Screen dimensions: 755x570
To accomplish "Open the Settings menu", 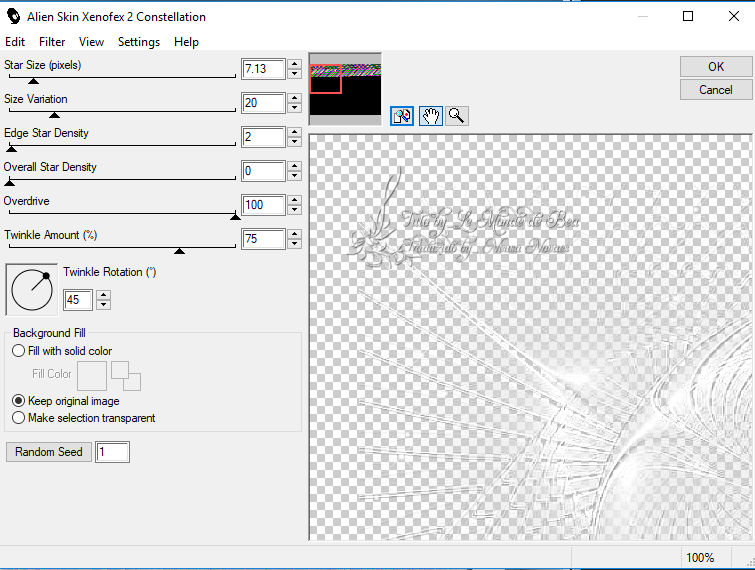I will [139, 42].
